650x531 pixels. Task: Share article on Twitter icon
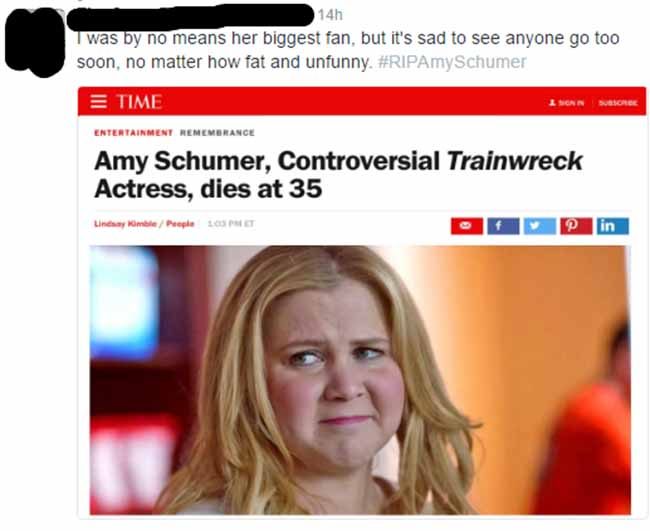pyautogui.click(x=540, y=226)
